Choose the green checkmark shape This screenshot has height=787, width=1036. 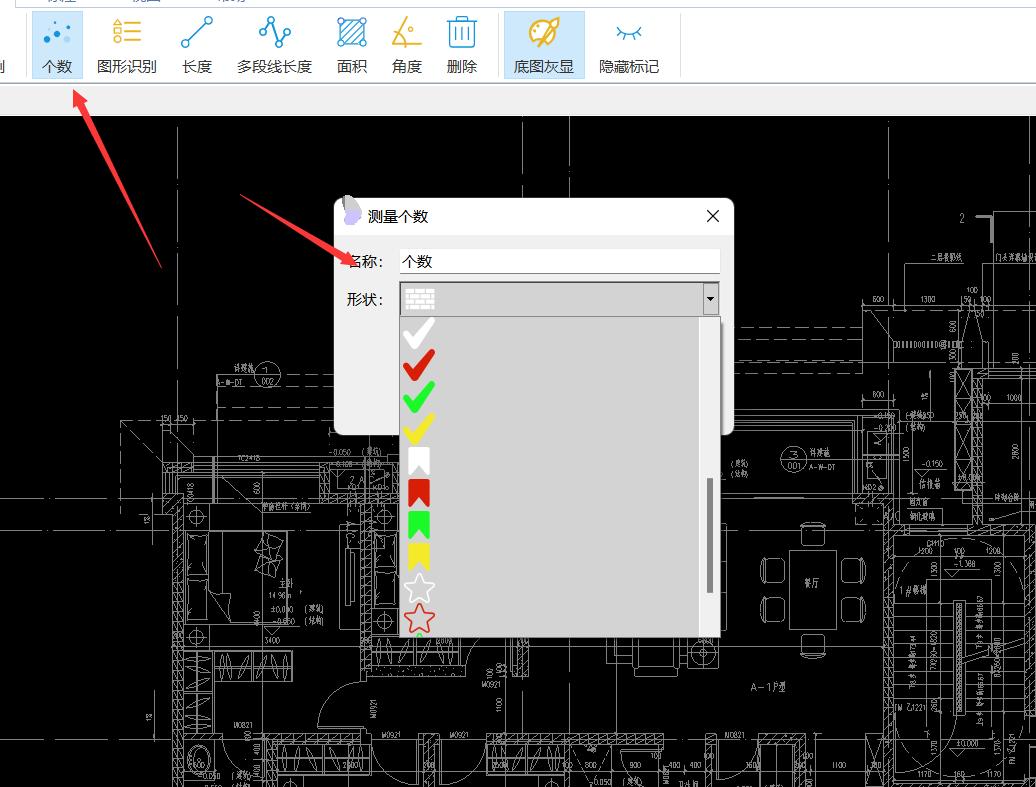418,396
